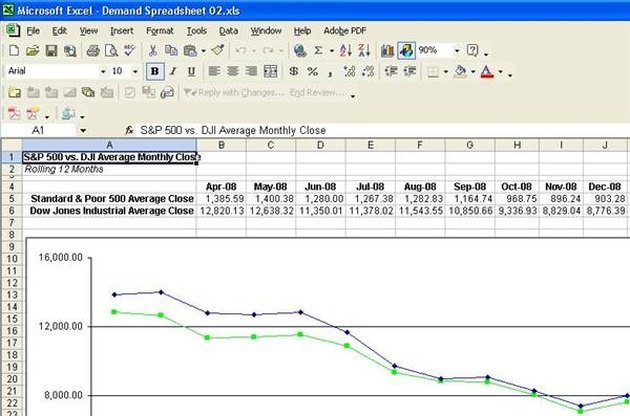
Task: Apply Percent Style icon
Action: tap(312, 72)
